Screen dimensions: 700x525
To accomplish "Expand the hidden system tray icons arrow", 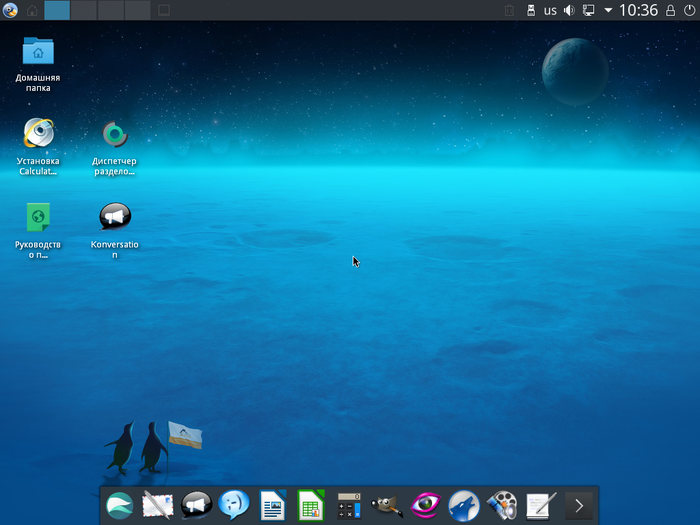I will [608, 10].
